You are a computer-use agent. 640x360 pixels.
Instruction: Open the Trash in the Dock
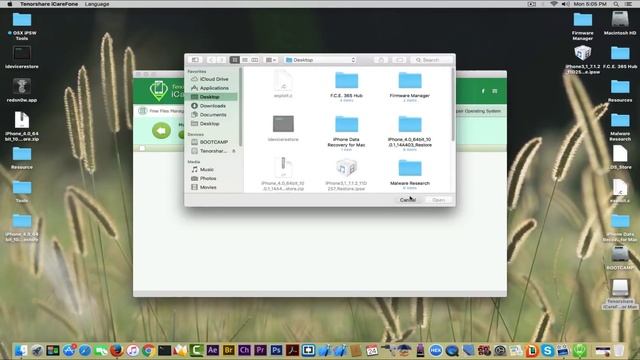620,350
